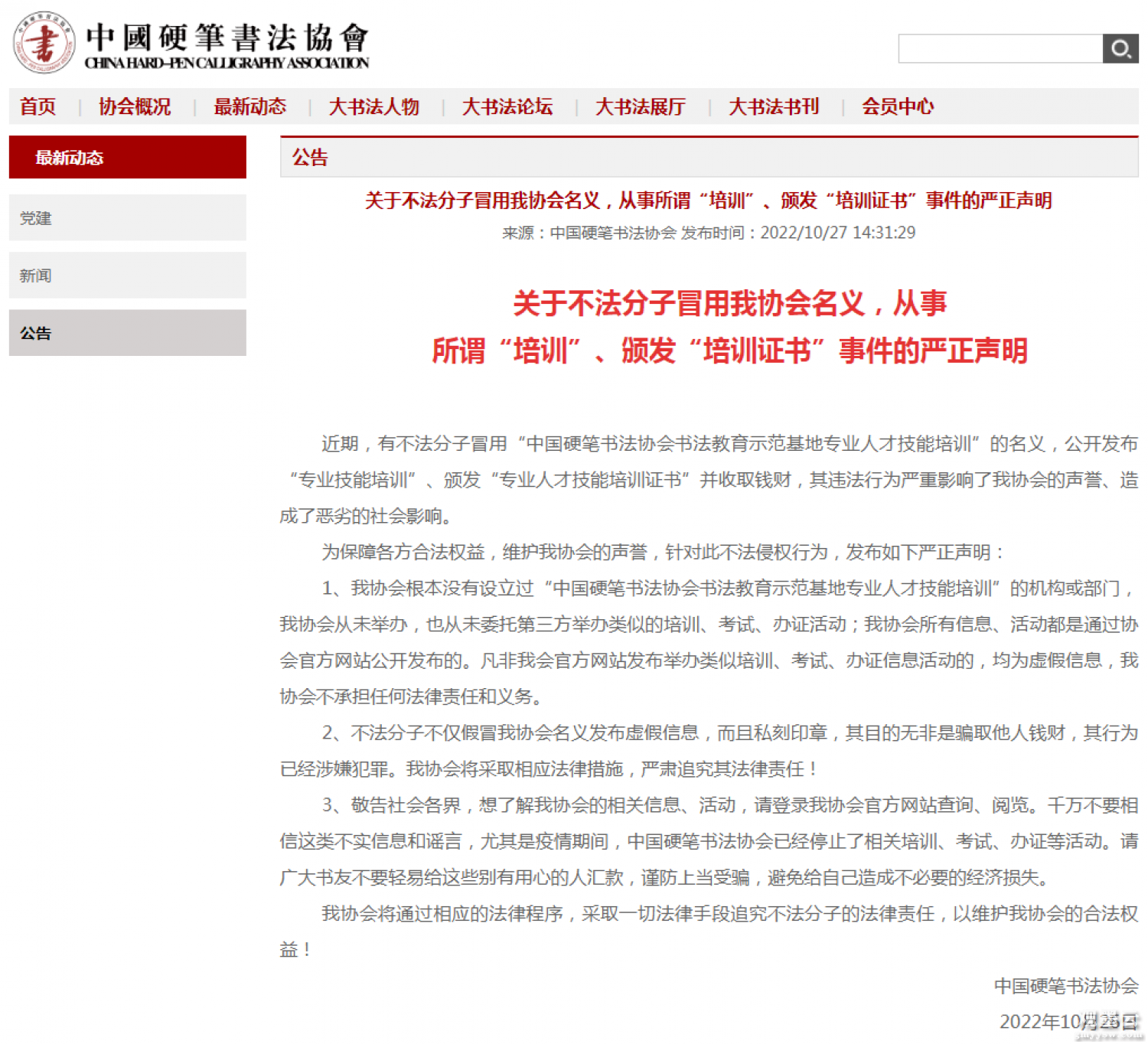Image resolution: width=1148 pixels, height=1044 pixels.
Task: Open the 首页 menu item
Action: coord(38,106)
